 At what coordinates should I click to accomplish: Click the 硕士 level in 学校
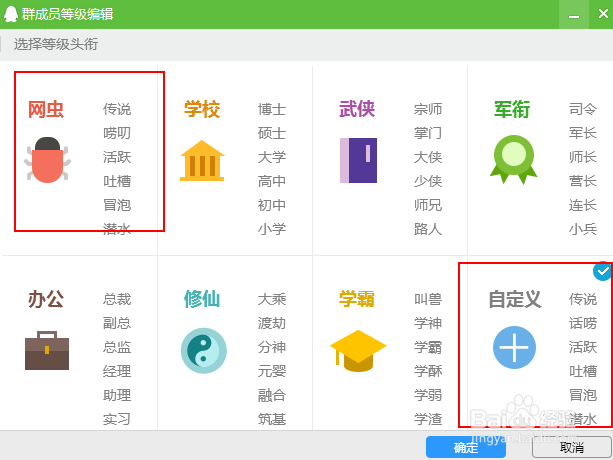272,133
